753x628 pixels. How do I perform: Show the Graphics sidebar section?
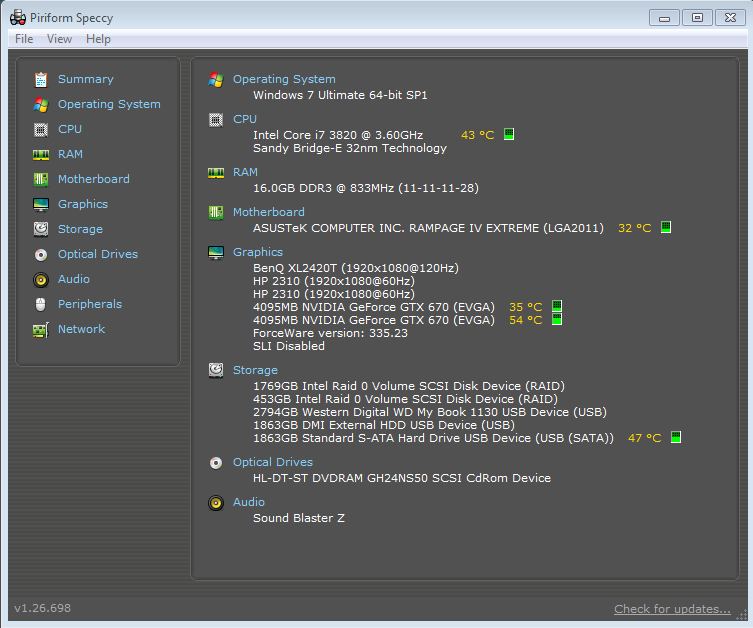83,204
